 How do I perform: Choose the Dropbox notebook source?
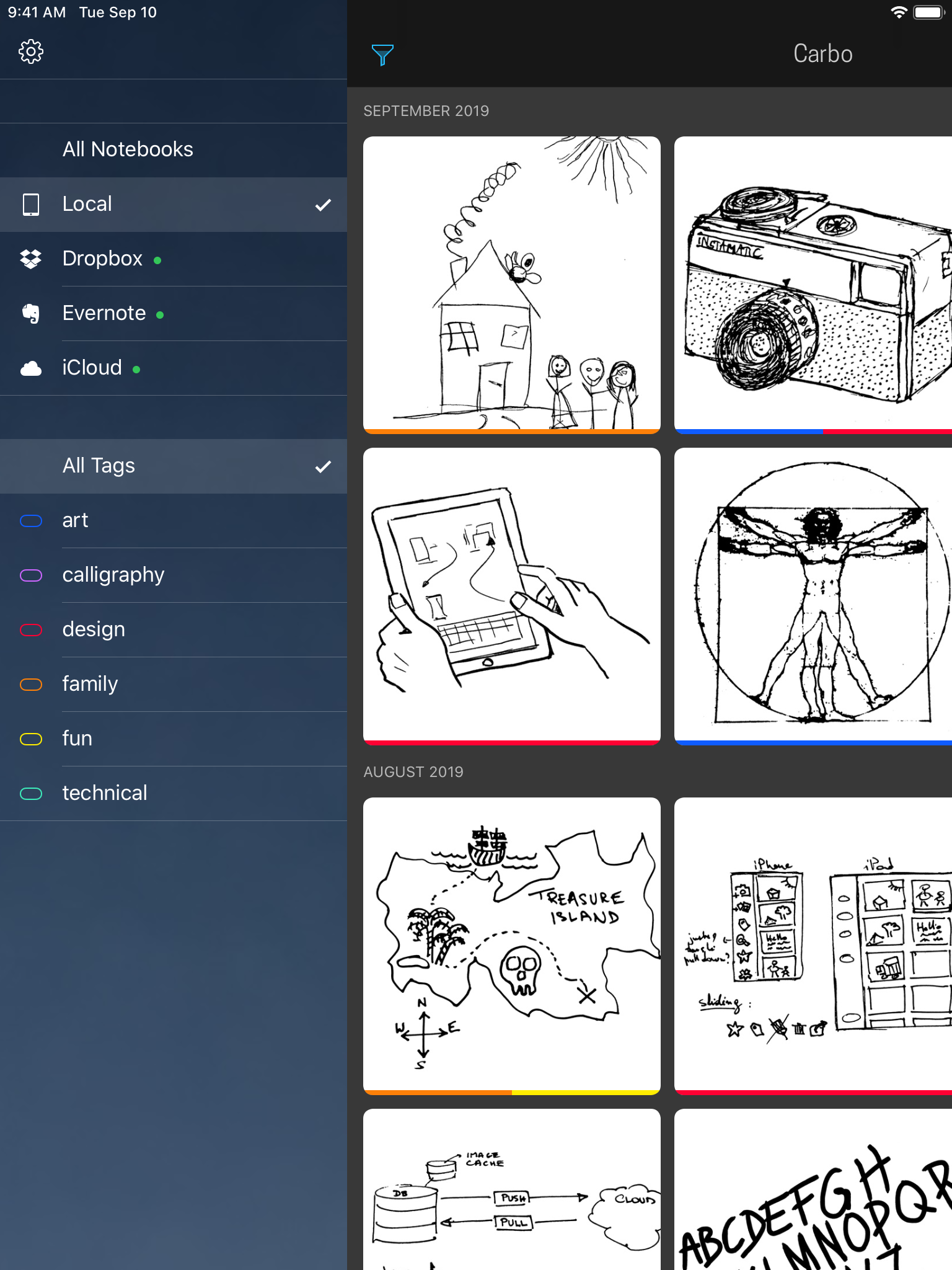(x=174, y=259)
